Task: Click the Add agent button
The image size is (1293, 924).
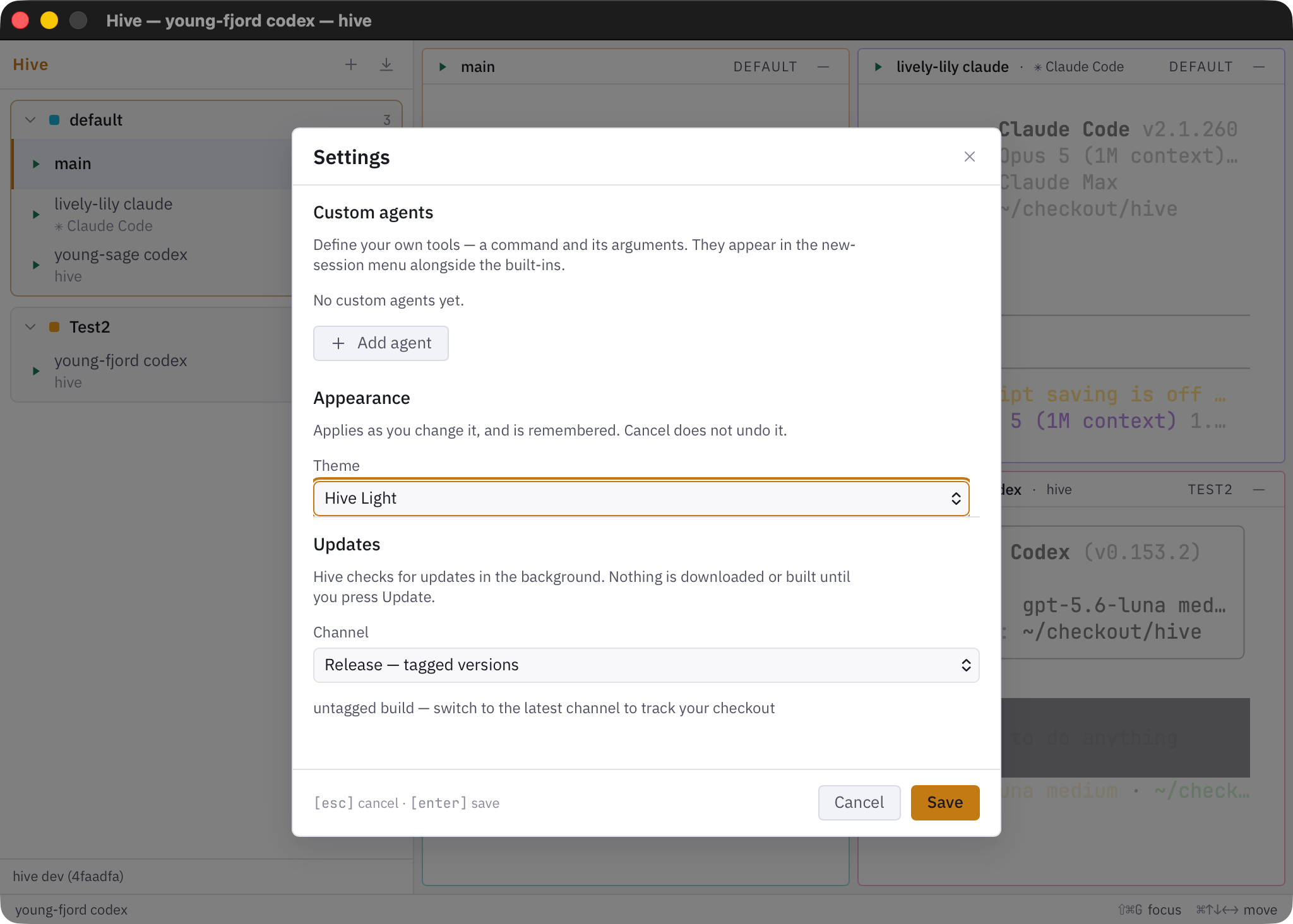Action: coord(381,343)
